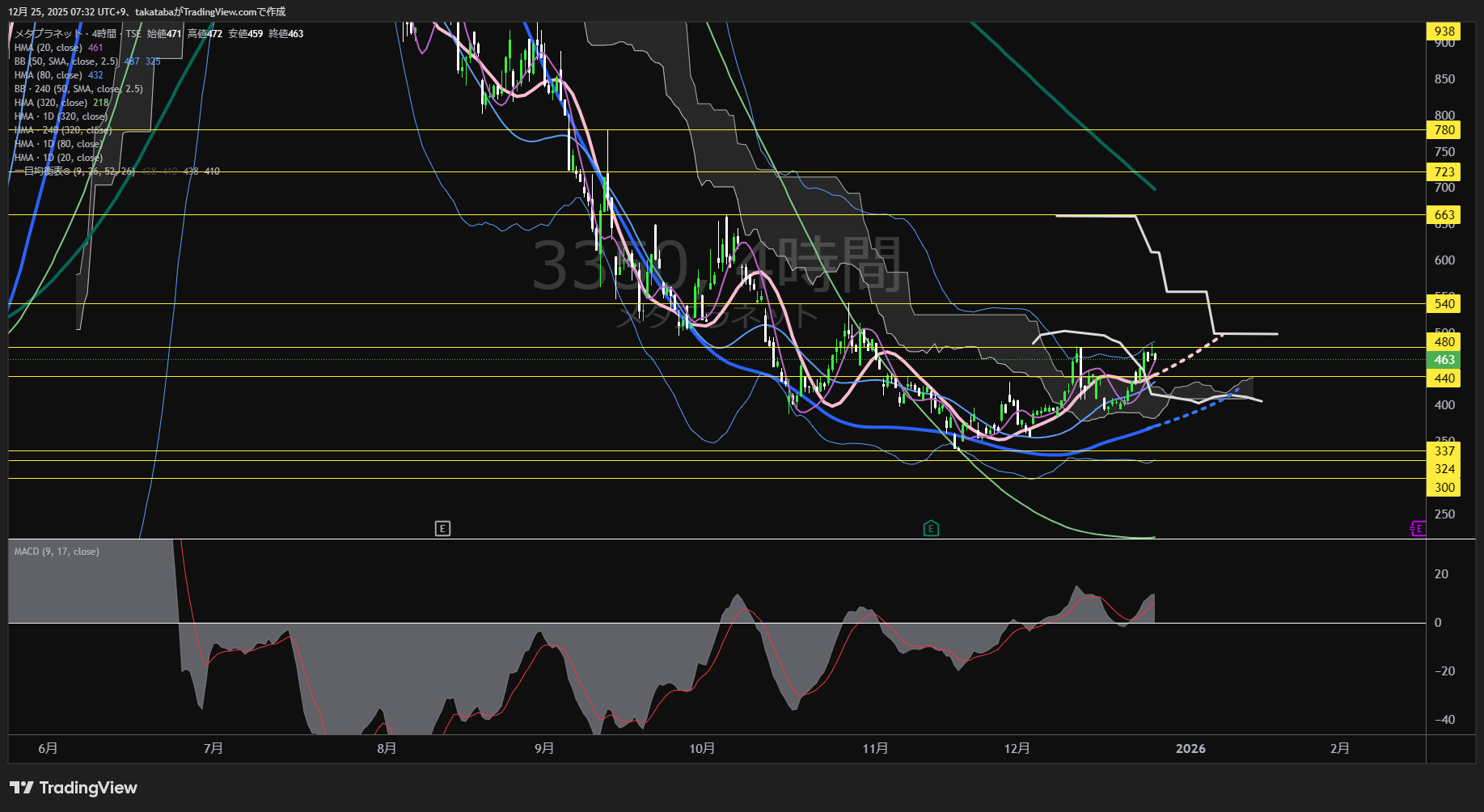Click the BB (50, SMA, close, 2.5) legend
The height and width of the screenshot is (812, 1484).
tap(66, 61)
